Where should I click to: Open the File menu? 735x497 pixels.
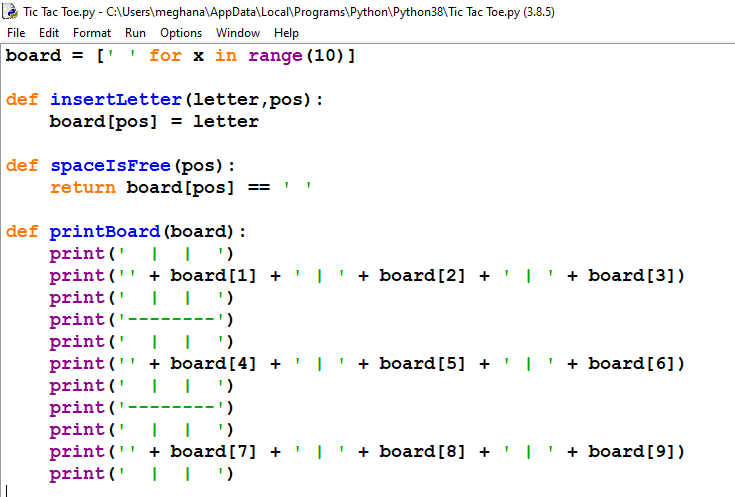click(16, 33)
